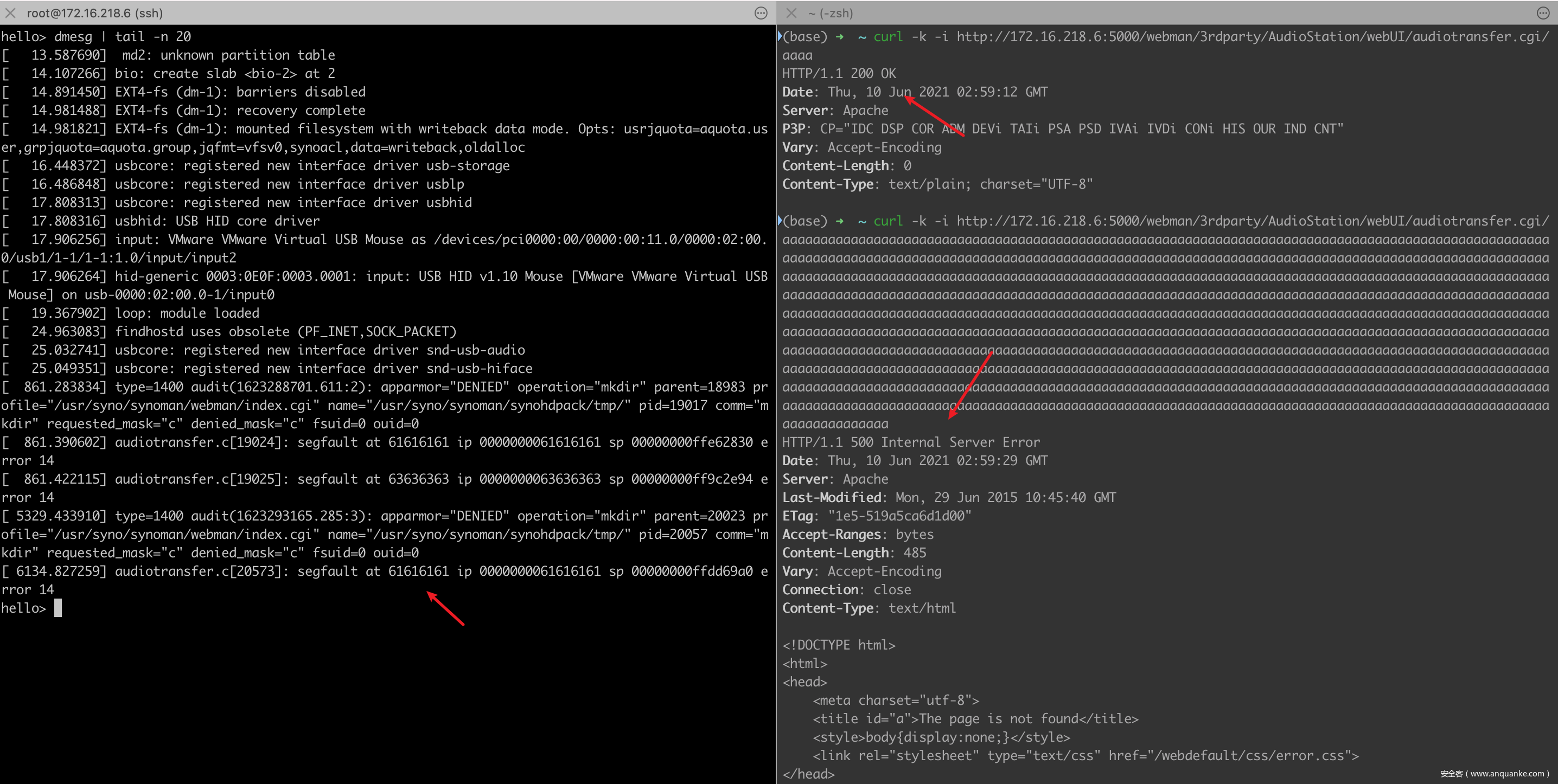Viewport: 1558px width, 784px height.
Task: Click the HTTP/1.1 500 Internal Server Error line
Action: [x=911, y=442]
